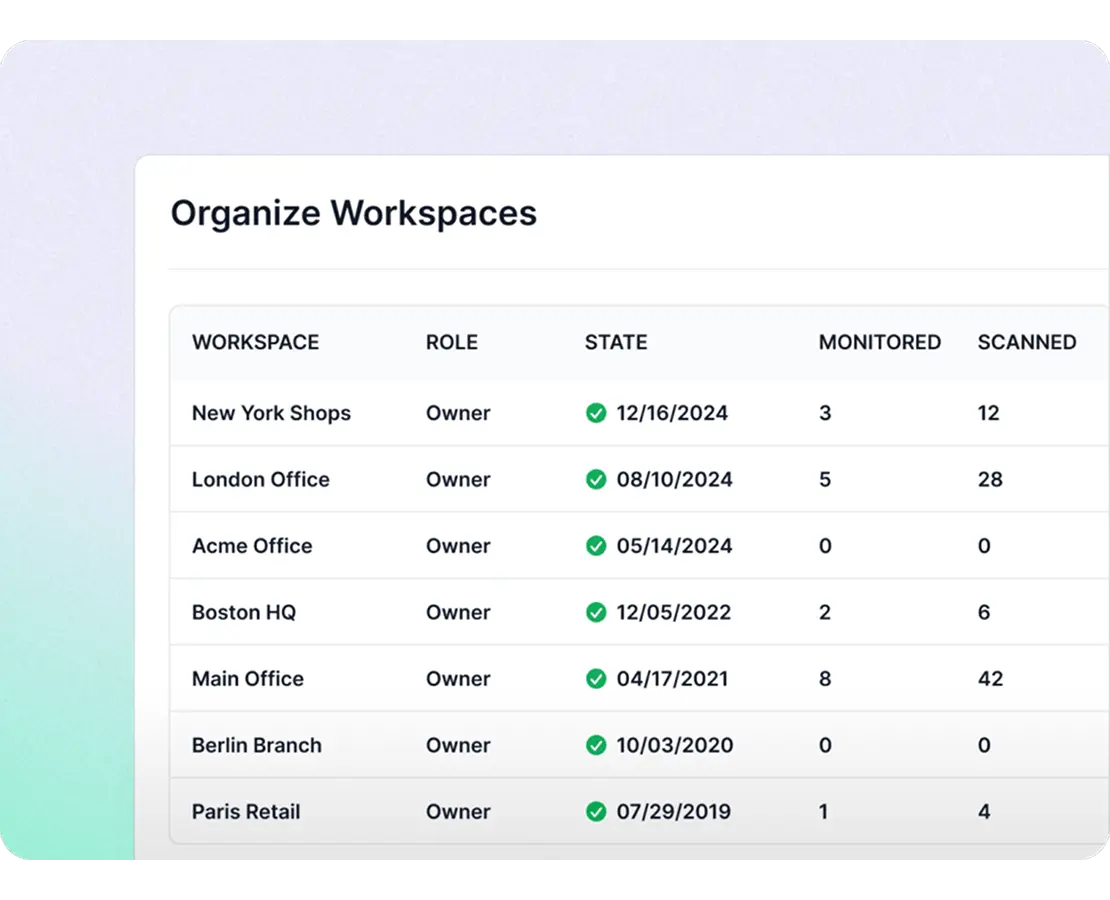Screen dimensions: 1110x900
Task: Click monitored count 2 for Boston HQ
Action: click(x=825, y=613)
